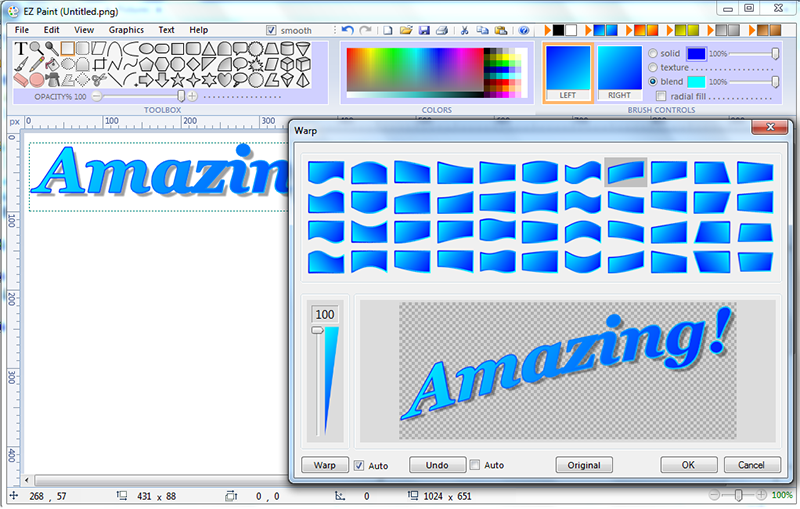Screen dimensions: 800x509
Task: Click the undo arrow in the toolbar
Action: [x=347, y=30]
